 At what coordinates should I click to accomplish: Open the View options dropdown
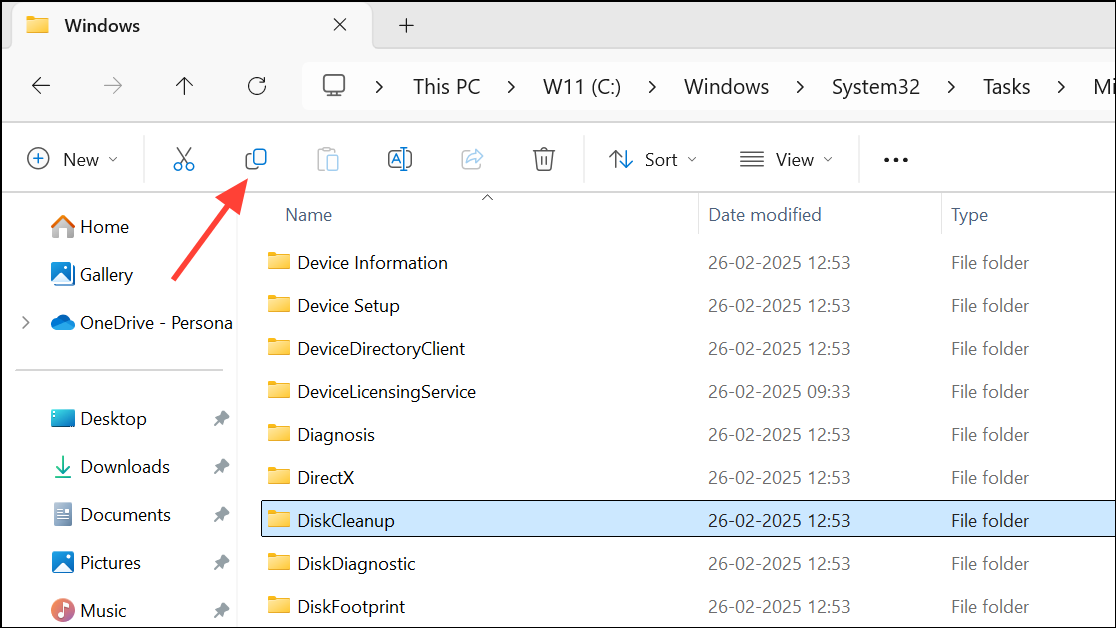click(786, 159)
